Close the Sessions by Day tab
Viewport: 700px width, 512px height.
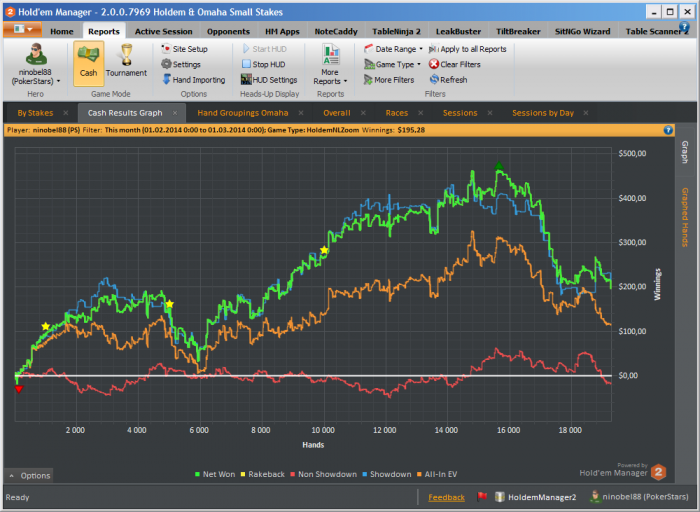(x=586, y=113)
